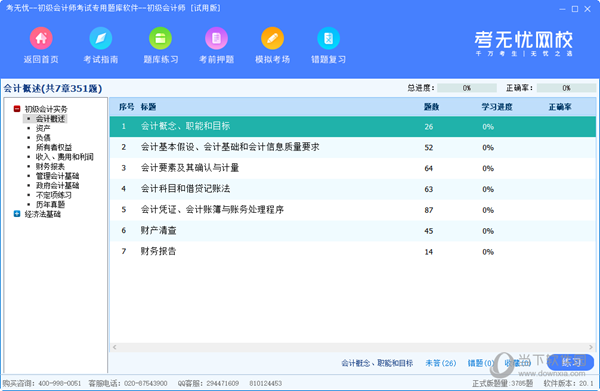Viewport: 600px width, 391px height.
Task: Click question count 87 cell
Action: coord(429,210)
